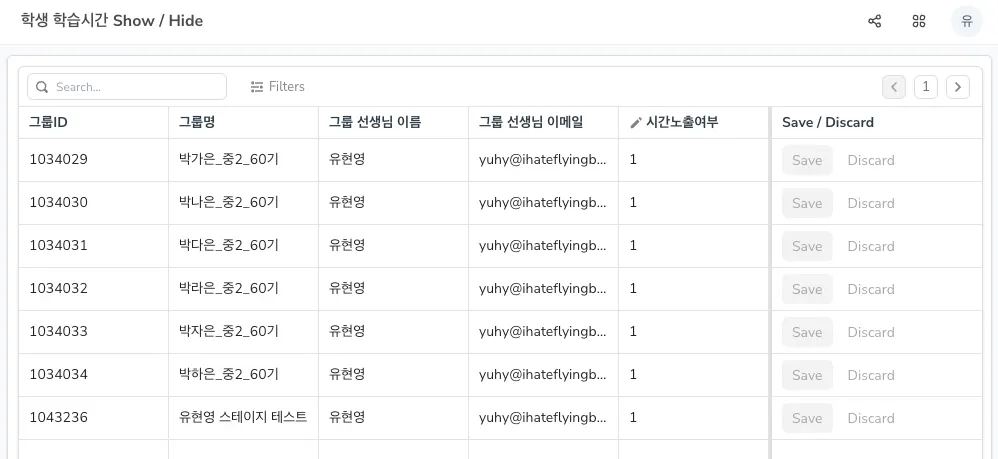Click Save for row 1034029
This screenshot has height=459, width=998.
[x=807, y=160]
